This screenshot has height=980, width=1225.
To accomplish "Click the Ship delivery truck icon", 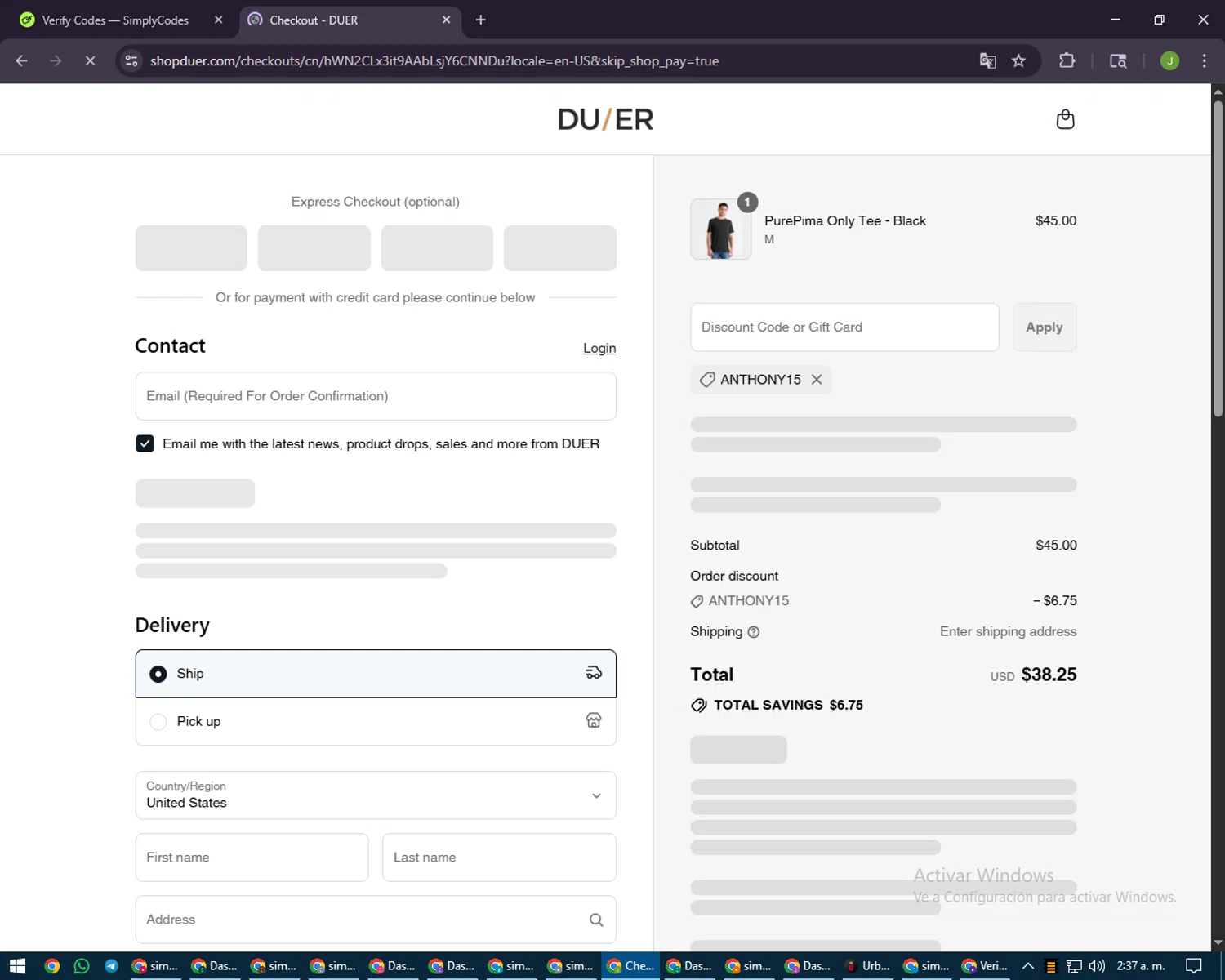I will pos(594,673).
